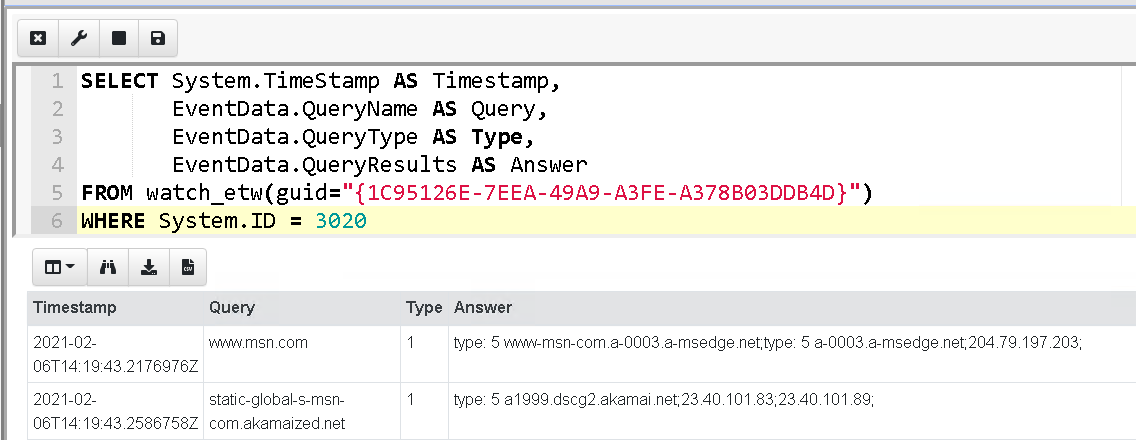
Task: Click line number 1 in editor gutter
Action: coord(57,81)
